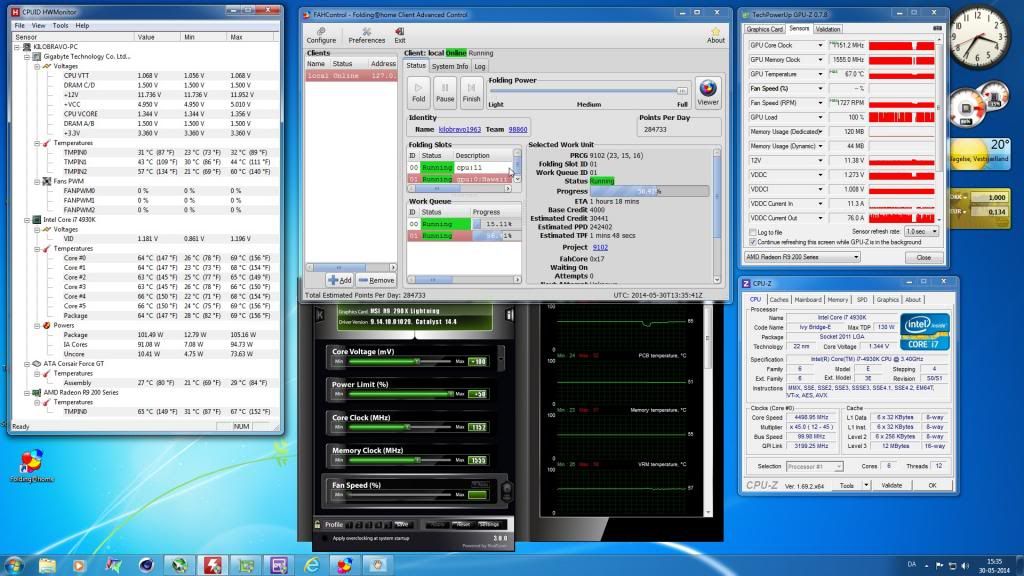Screen dimensions: 1024x576
Task: Open CPU-Z processor Selection dropdown
Action: [814, 466]
